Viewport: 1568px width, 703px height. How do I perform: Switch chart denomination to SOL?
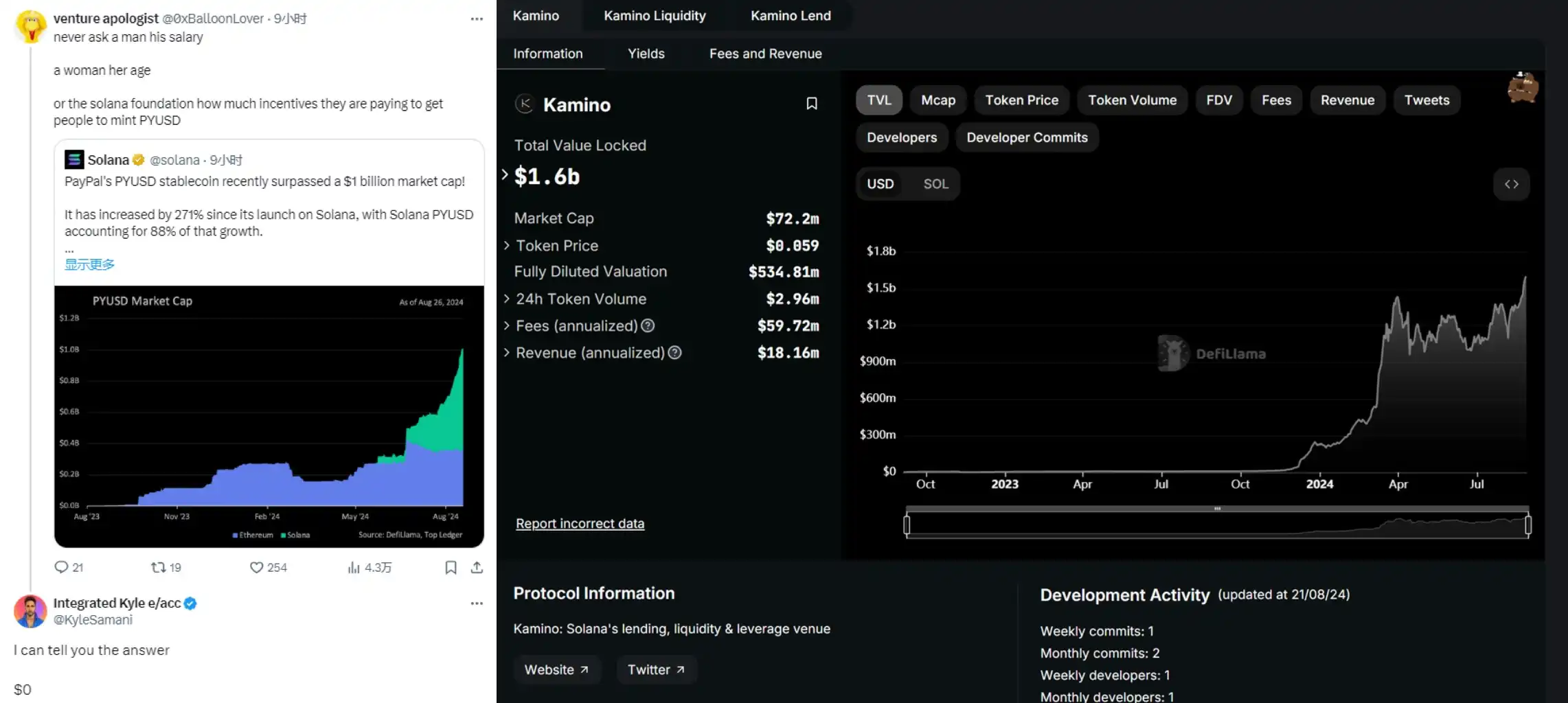coord(935,184)
